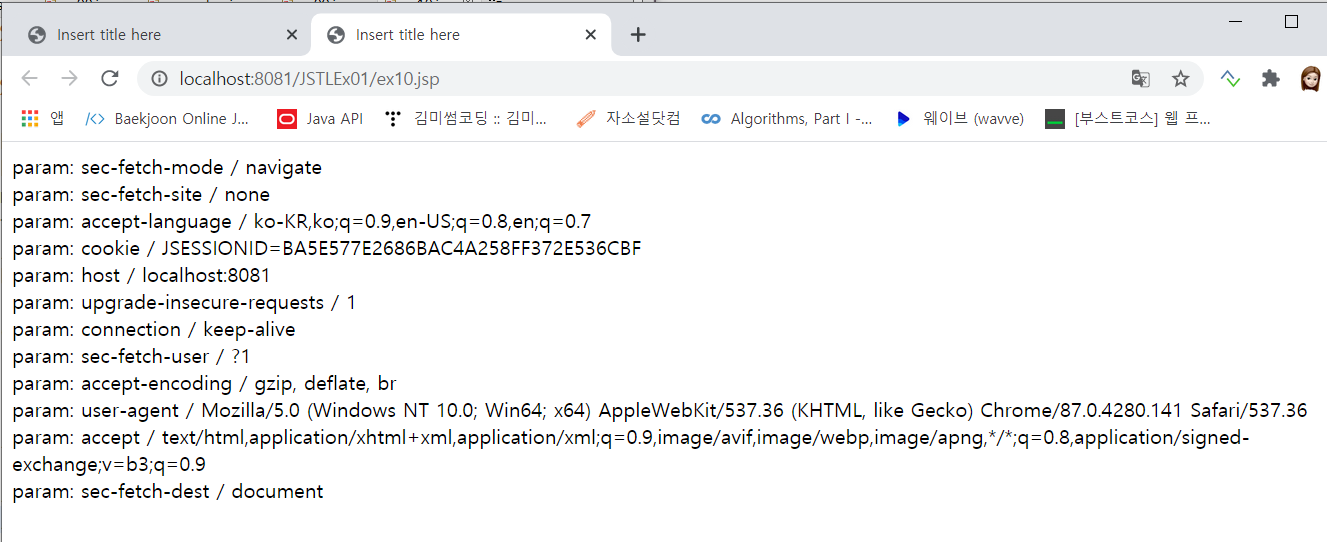
Task: Close the first 'Insert title here' tab
Action: (292, 35)
